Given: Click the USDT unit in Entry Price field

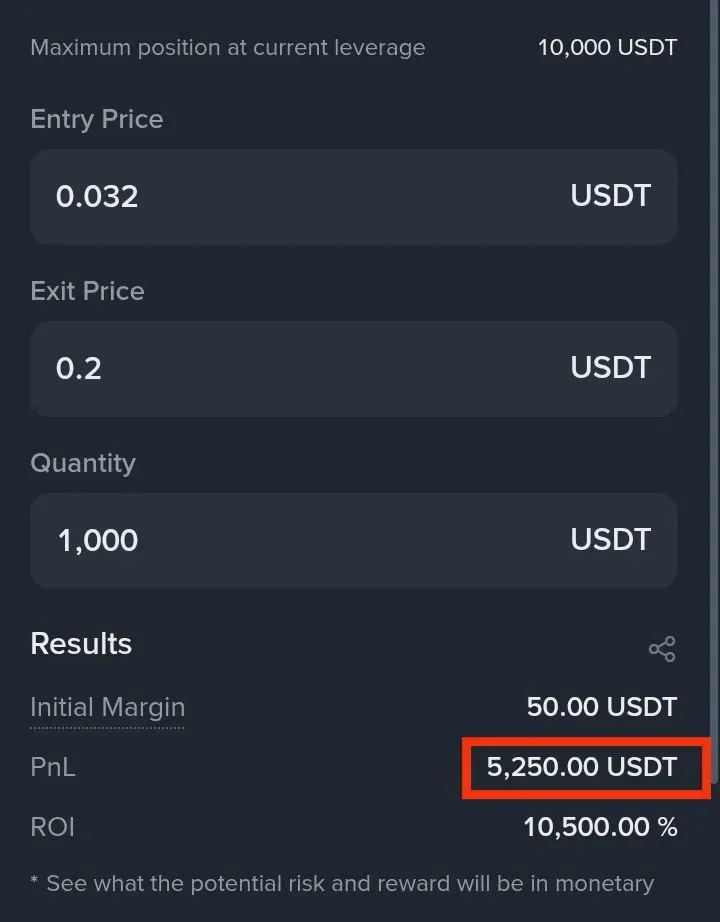Looking at the screenshot, I should click(610, 196).
